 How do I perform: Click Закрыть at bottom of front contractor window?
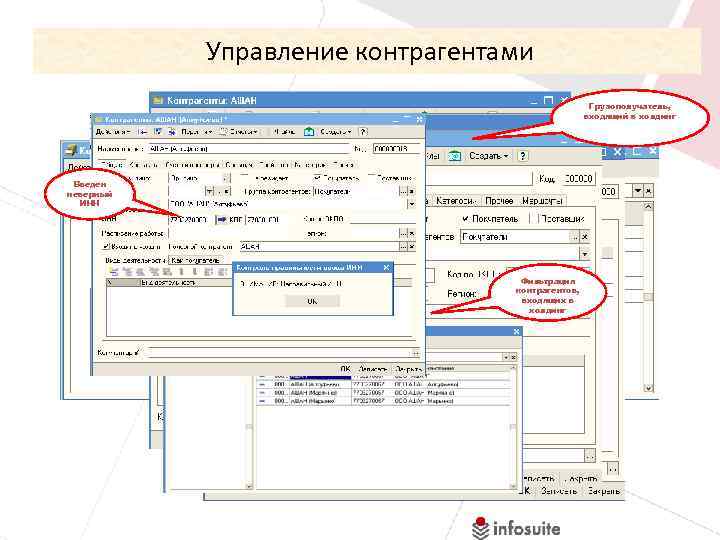pos(408,369)
